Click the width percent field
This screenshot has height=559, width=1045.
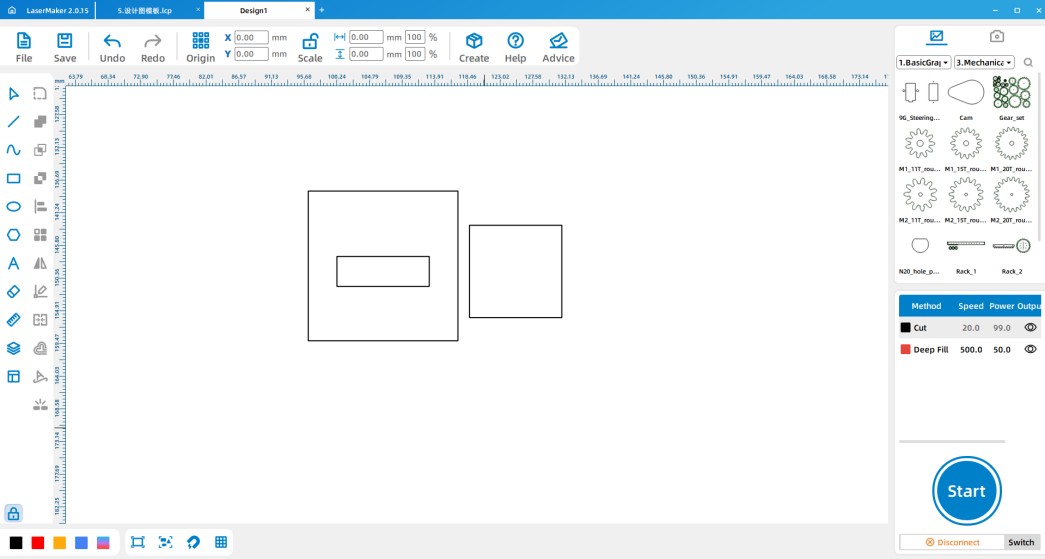415,37
